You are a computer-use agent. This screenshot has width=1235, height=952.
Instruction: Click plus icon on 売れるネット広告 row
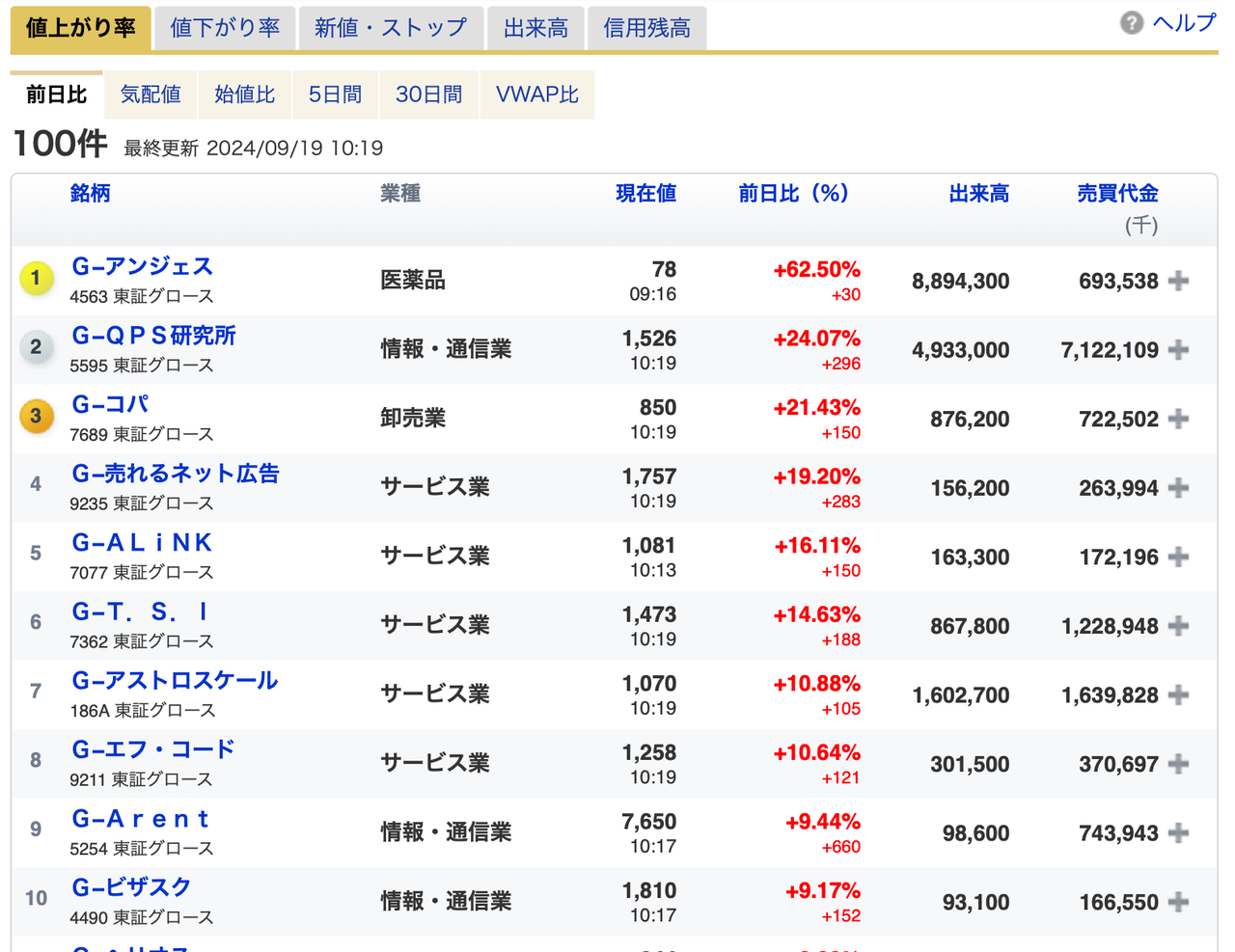point(1178,488)
